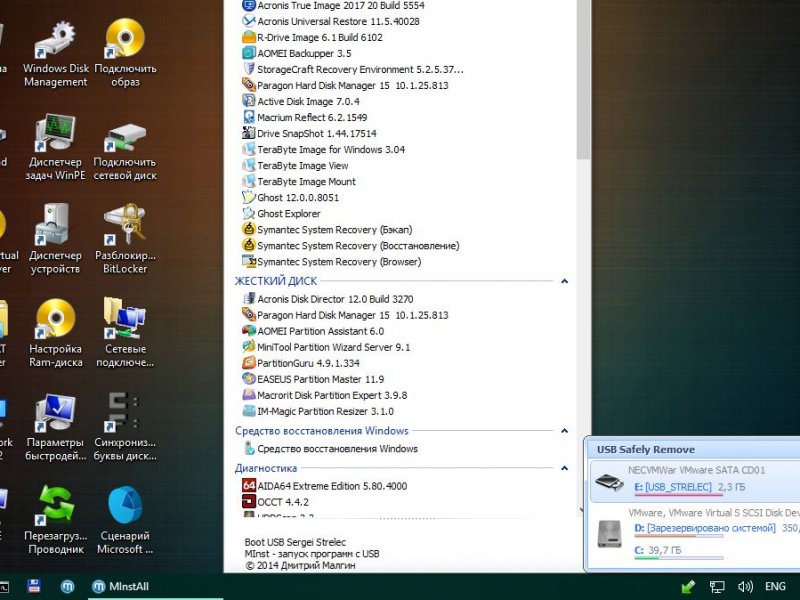
Task: Open Windows Disk Management desktop shortcut
Action: [x=56, y=54]
